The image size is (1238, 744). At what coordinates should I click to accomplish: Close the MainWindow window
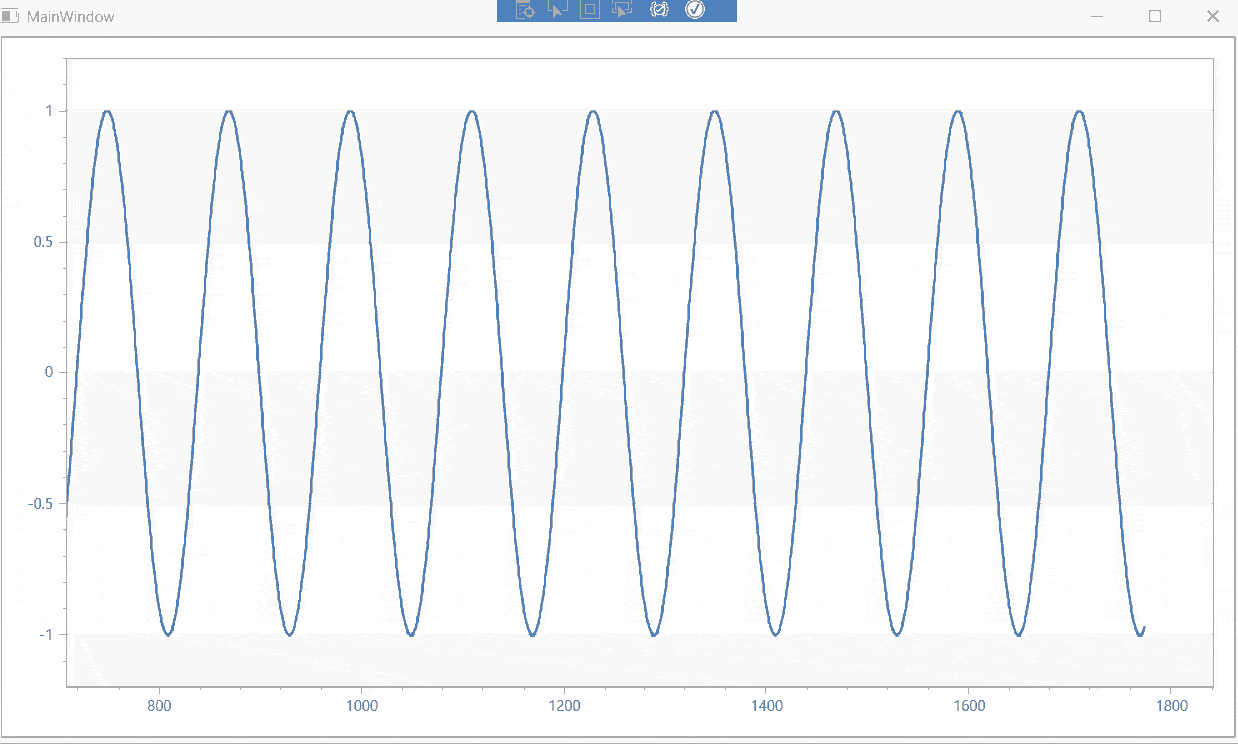[1212, 17]
